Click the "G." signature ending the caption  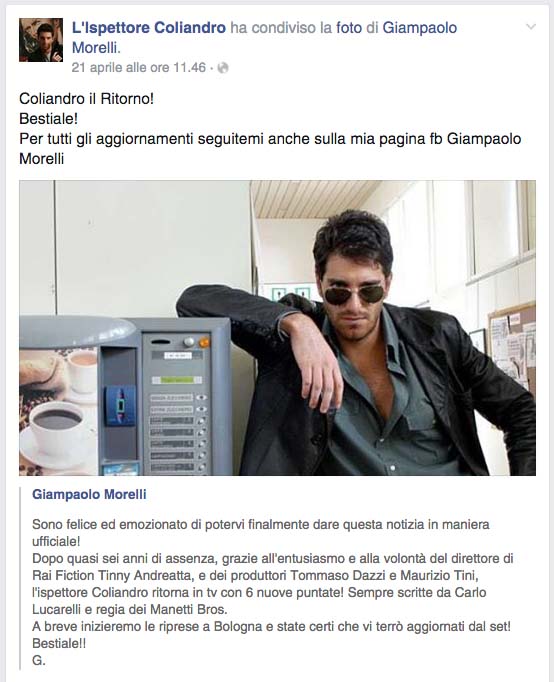point(39,660)
